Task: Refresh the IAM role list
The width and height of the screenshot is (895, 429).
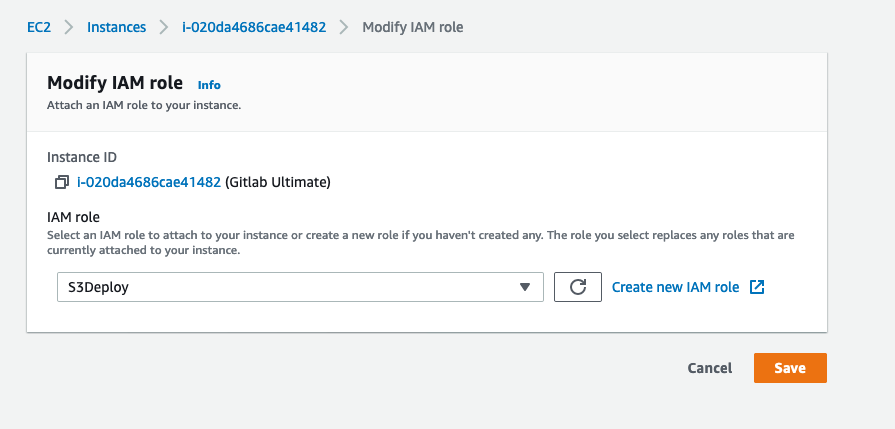Action: pos(578,287)
